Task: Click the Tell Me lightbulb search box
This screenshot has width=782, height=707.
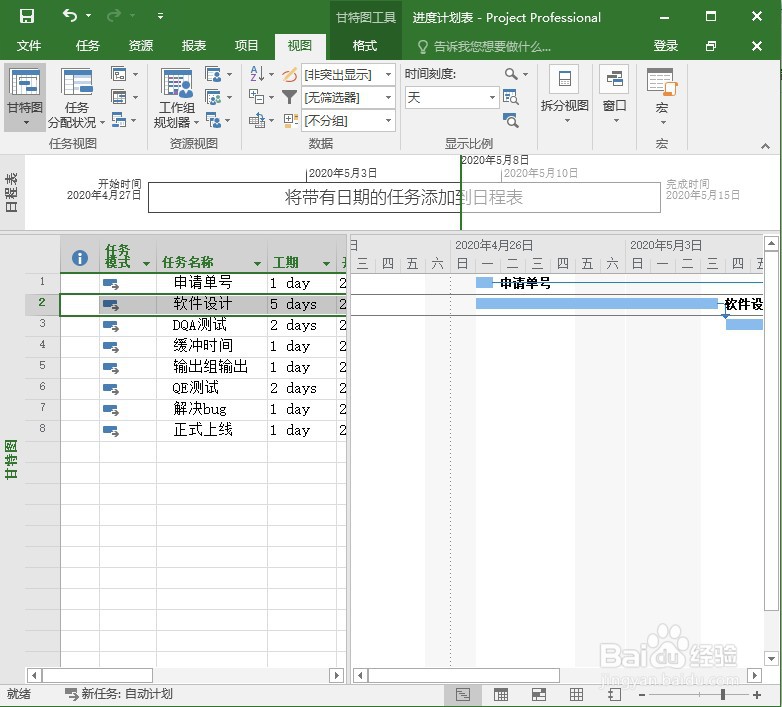Action: 484,47
